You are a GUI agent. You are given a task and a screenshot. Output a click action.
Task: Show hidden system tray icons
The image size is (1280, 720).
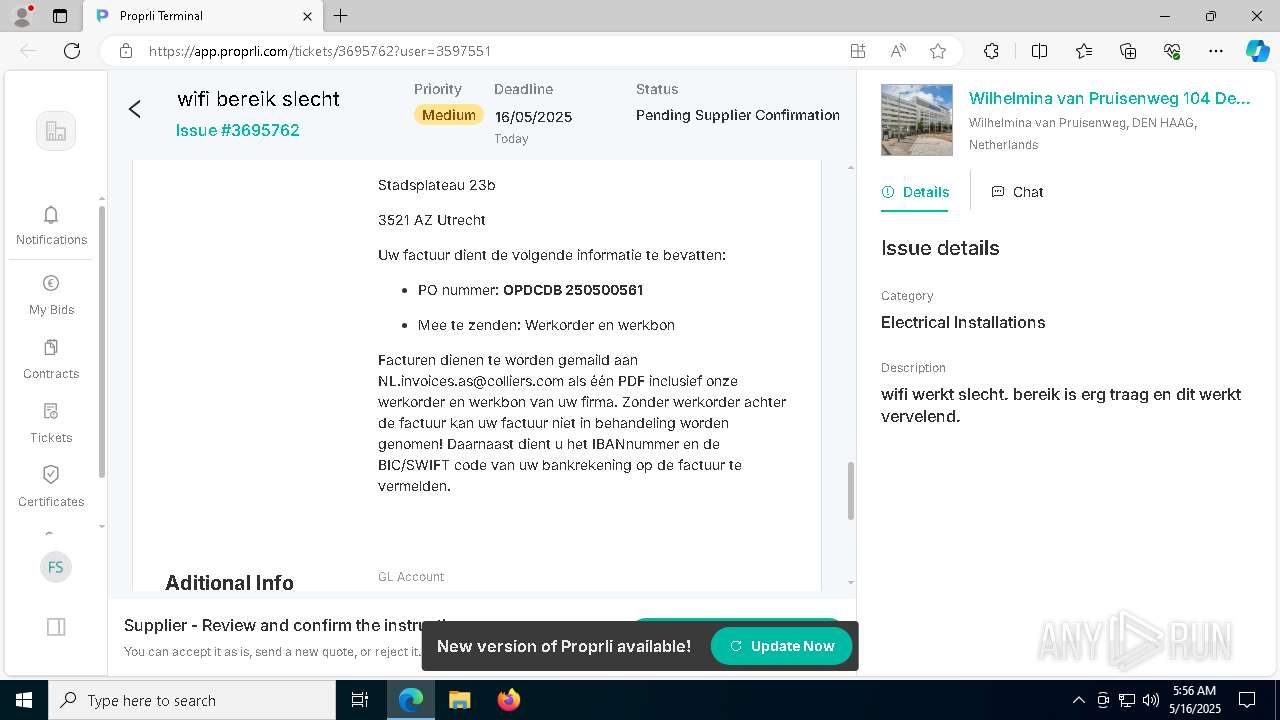(x=1078, y=700)
